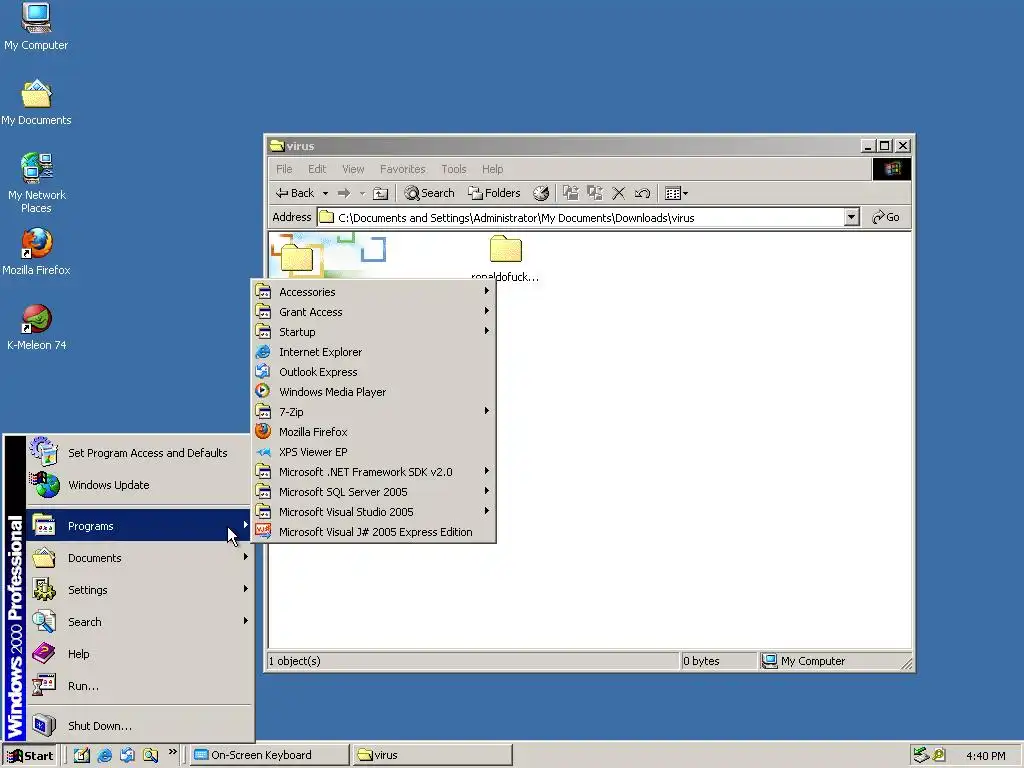Screen dimensions: 1024x768
Task: Open Search in the Start menu
Action: (x=138, y=622)
